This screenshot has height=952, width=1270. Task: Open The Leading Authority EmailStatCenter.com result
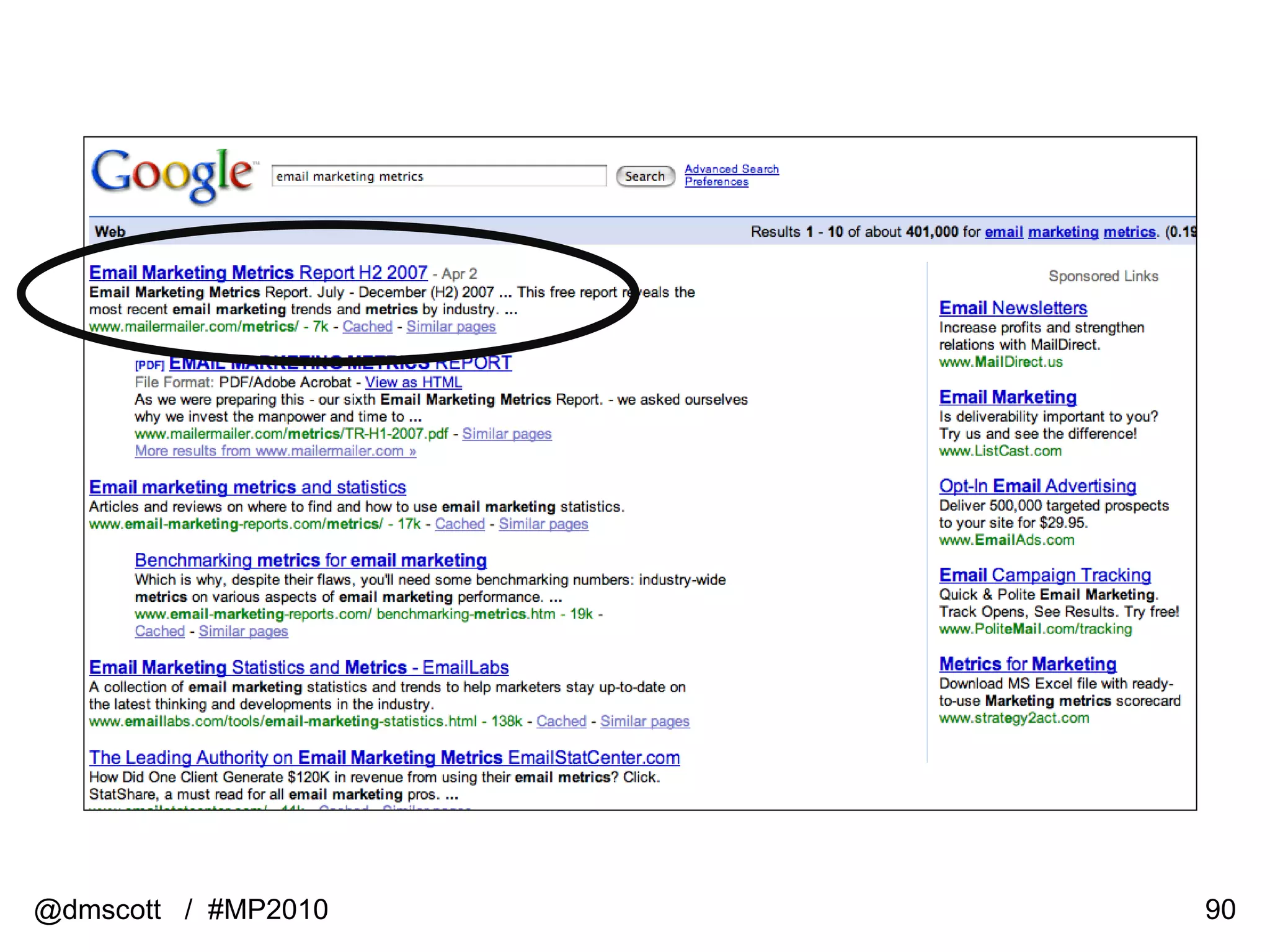[x=384, y=758]
